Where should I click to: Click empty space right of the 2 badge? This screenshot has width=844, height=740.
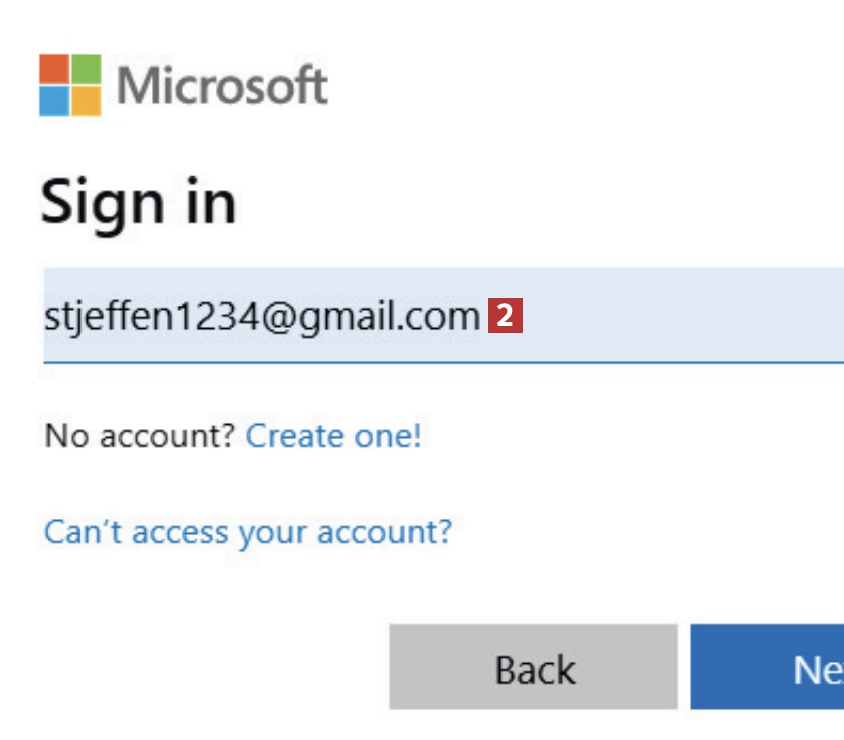[x=680, y=317]
